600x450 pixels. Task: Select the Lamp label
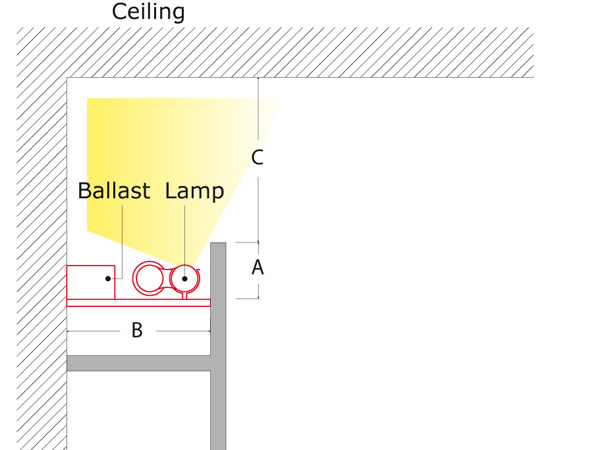point(194,191)
